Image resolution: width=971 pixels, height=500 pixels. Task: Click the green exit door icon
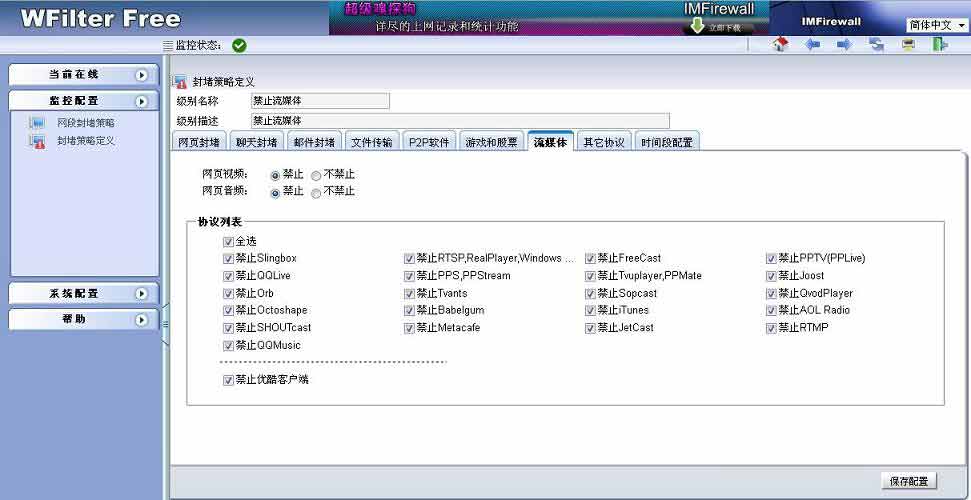pos(940,44)
